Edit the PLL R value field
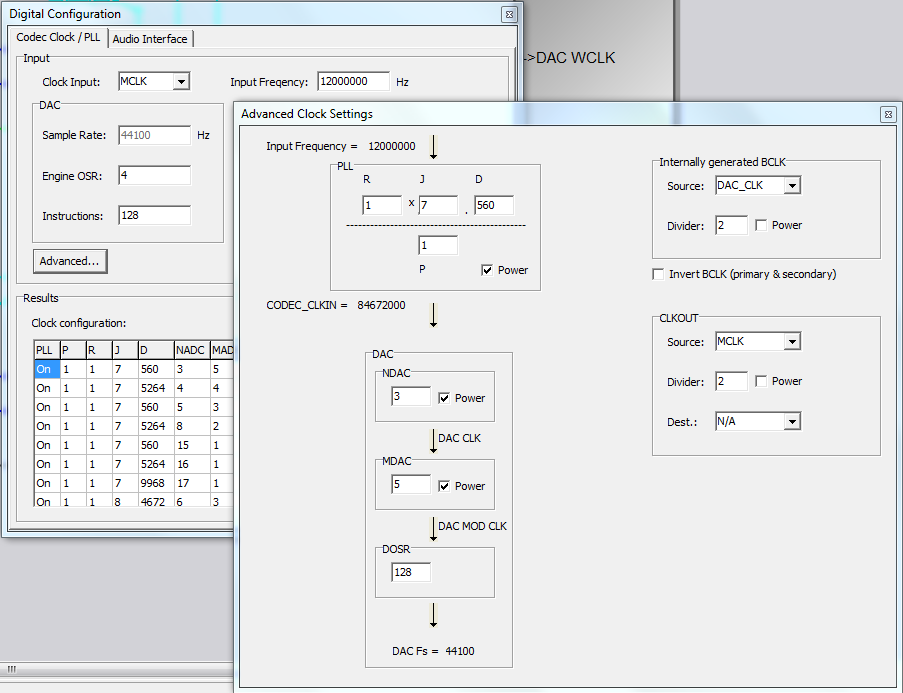Viewport: 903px width, 693px height. click(382, 205)
